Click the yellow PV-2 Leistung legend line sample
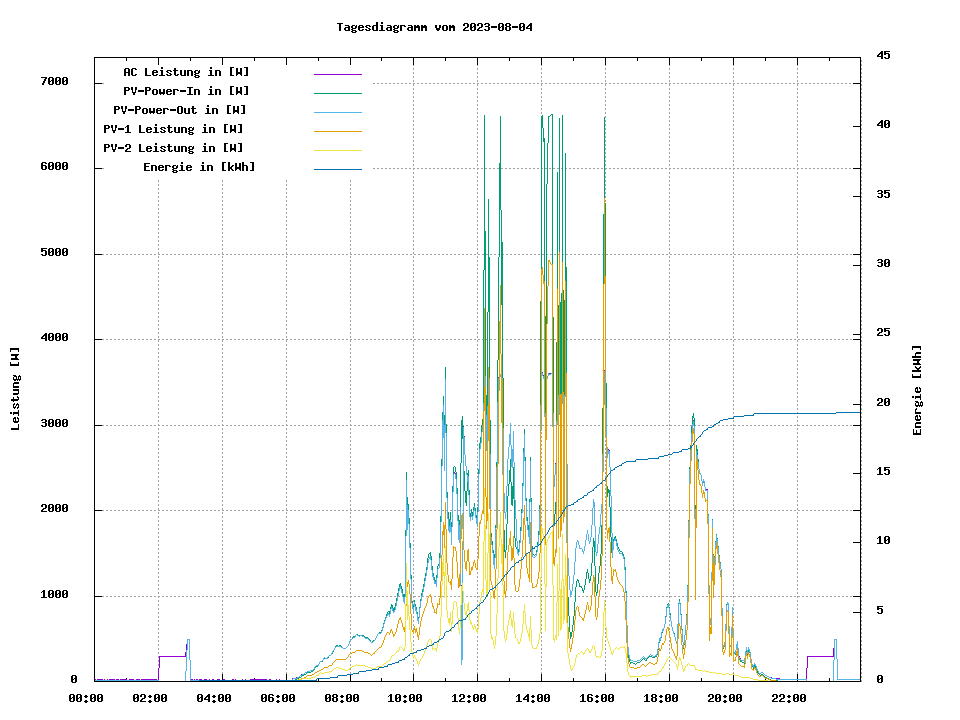This screenshot has height=720, width=960. point(337,150)
